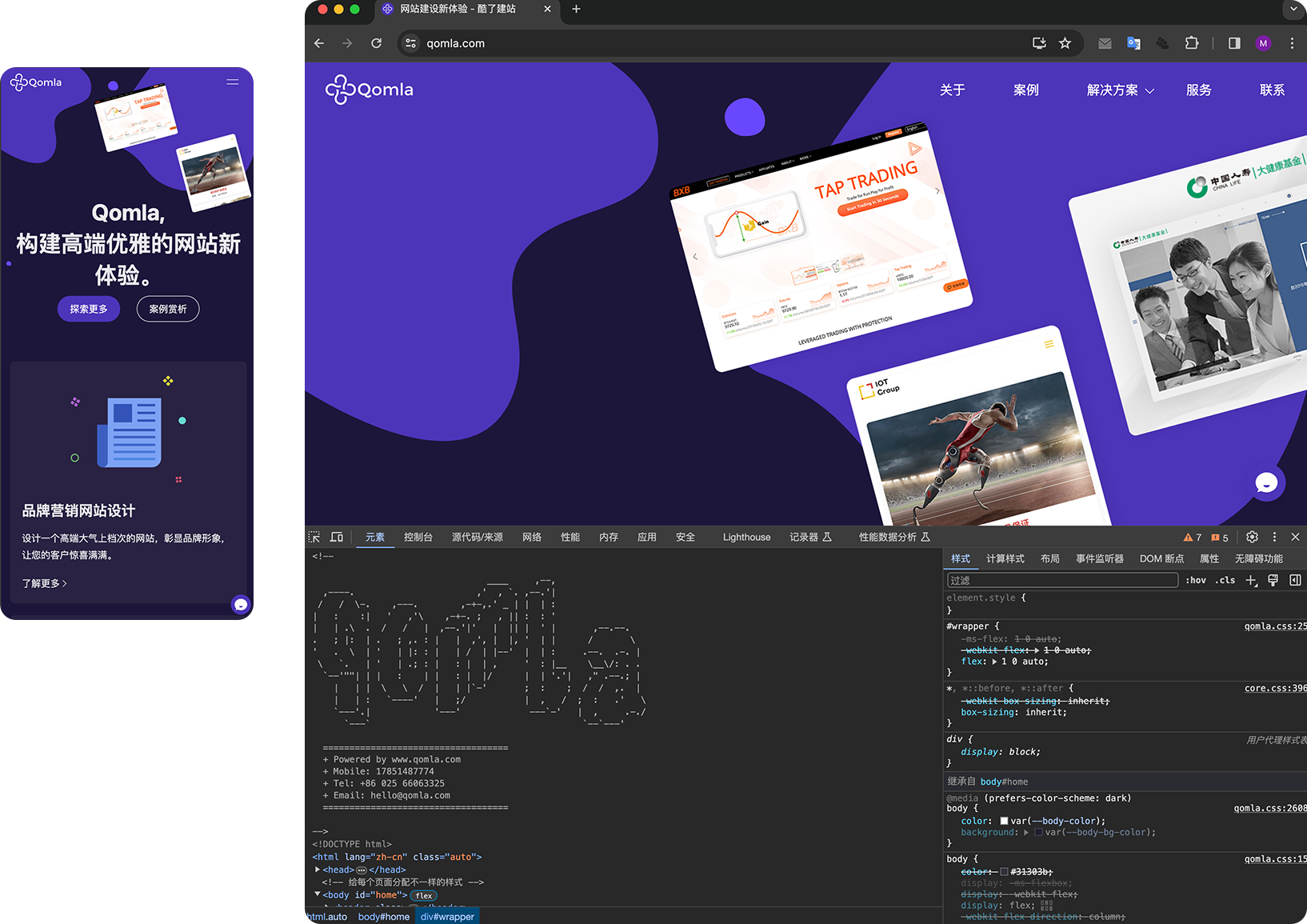The image size is (1307, 924).
Task: Click 探索更多 button in mobile preview
Action: coord(89,309)
